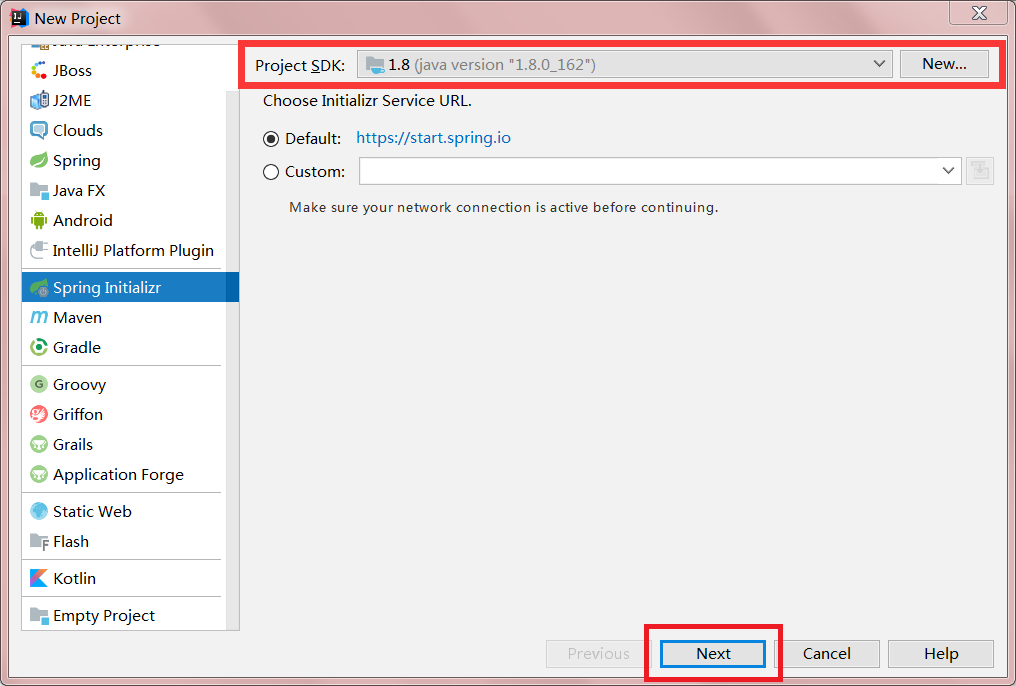The height and width of the screenshot is (686, 1016).
Task: Select the Kotlin logo icon
Action: coord(39,579)
